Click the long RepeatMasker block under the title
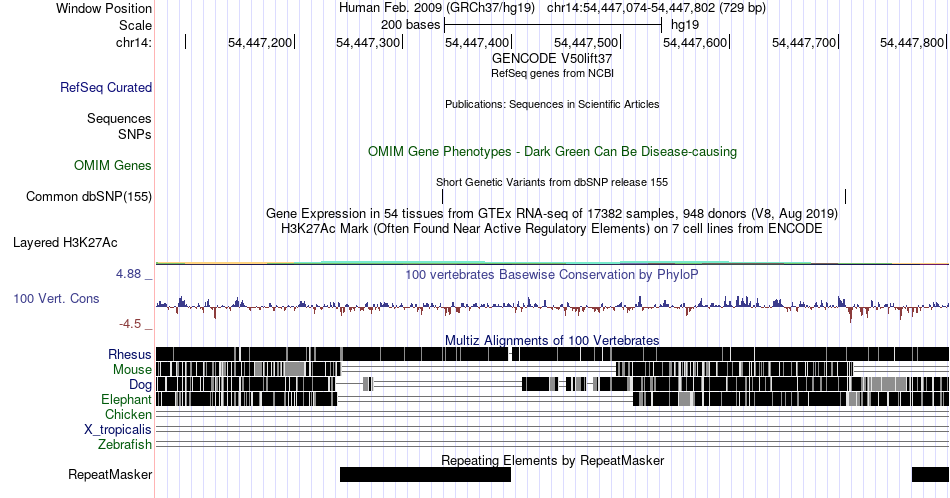 (x=425, y=474)
